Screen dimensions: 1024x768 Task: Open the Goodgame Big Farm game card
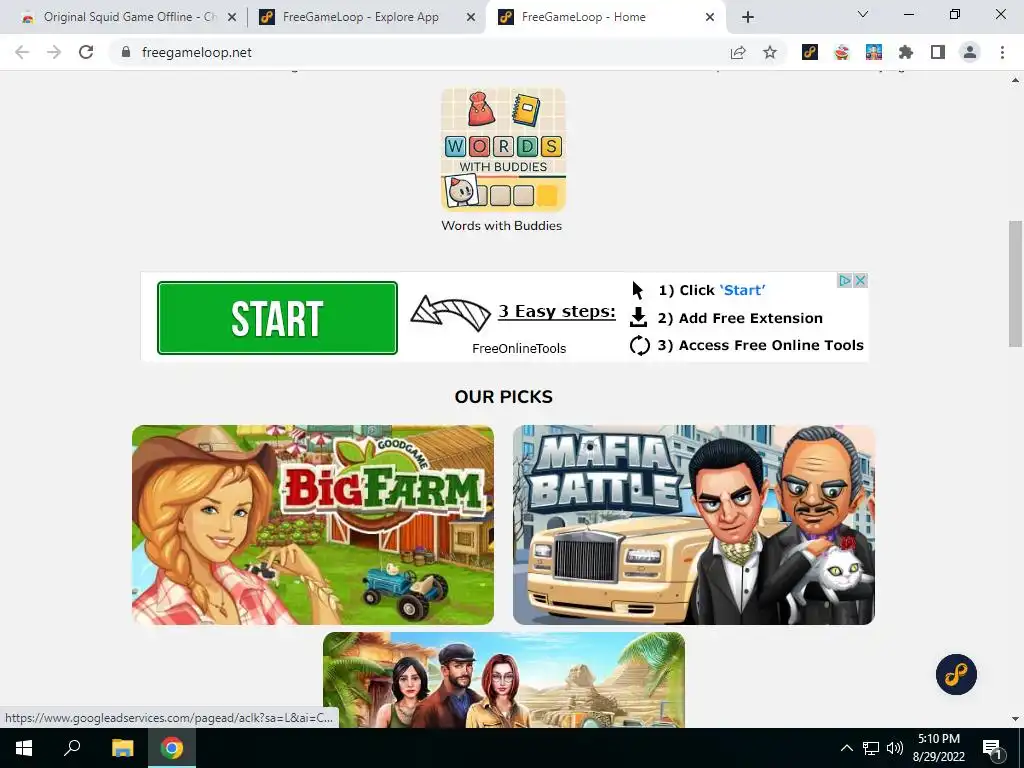click(313, 525)
